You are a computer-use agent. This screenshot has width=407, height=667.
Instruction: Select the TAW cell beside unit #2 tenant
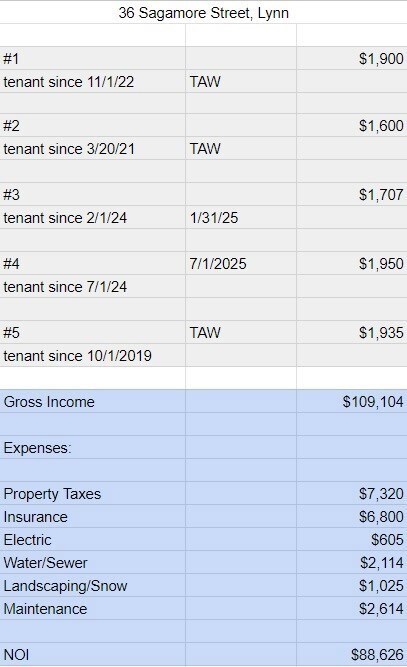[x=241, y=148]
